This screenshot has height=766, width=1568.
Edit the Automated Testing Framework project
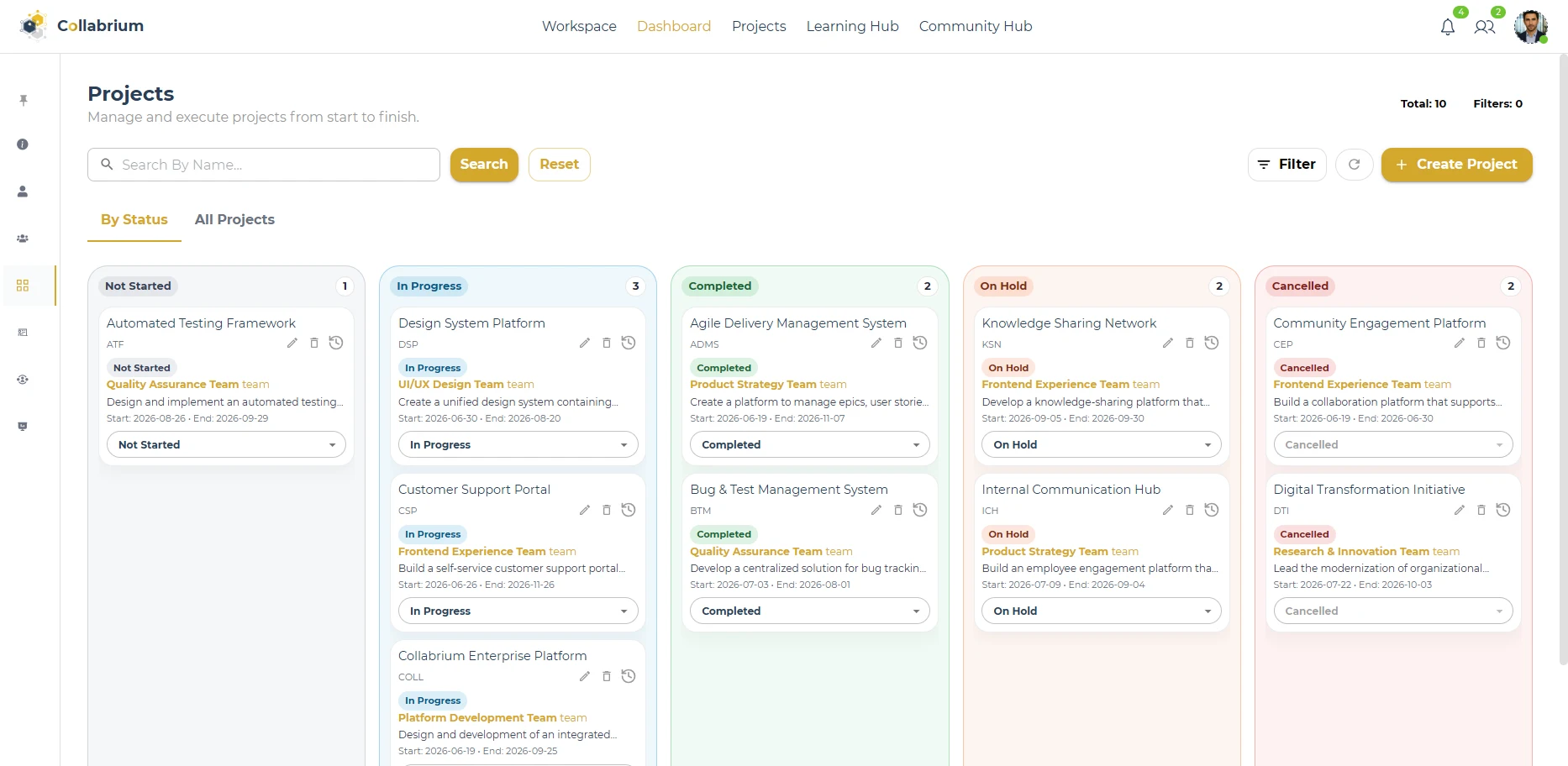[x=292, y=343]
